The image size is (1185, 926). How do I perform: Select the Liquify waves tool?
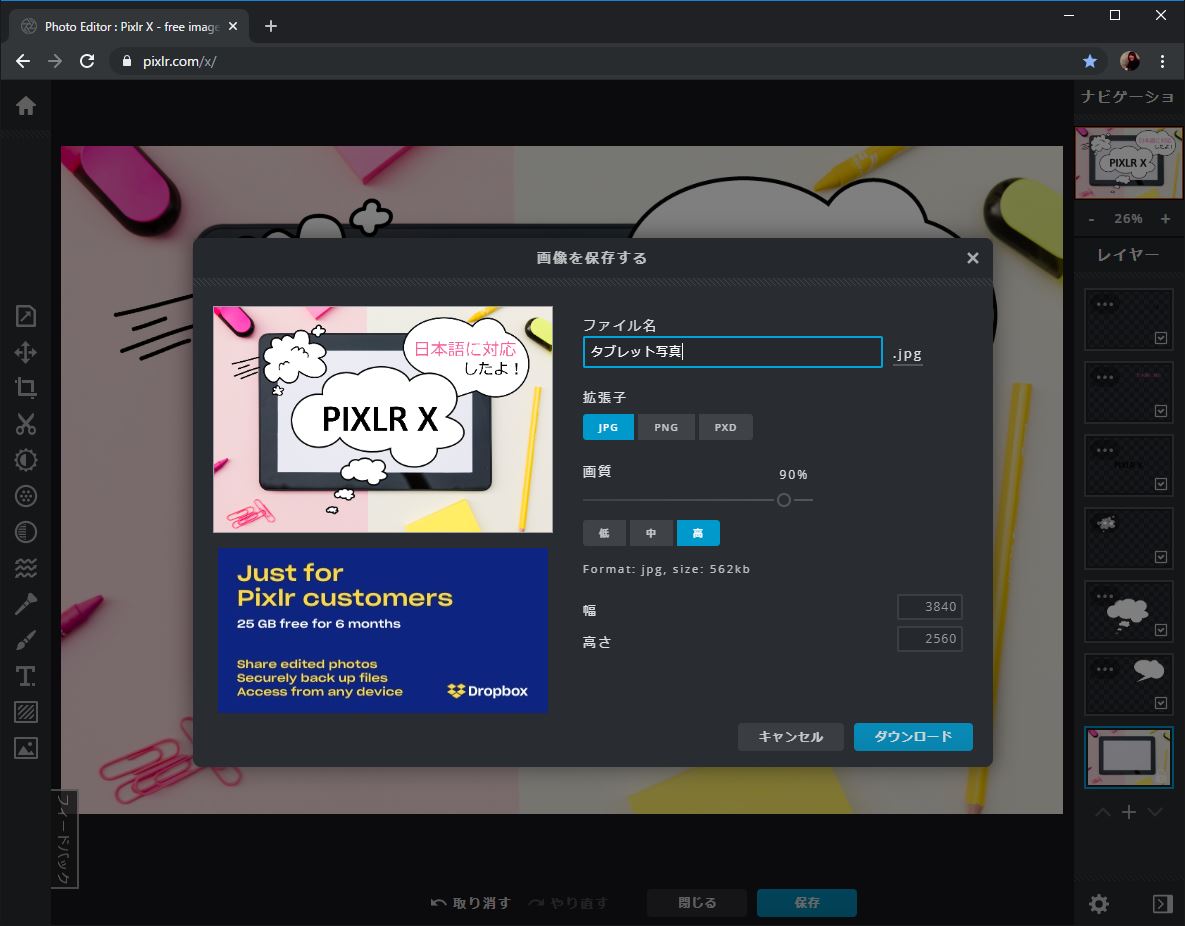point(26,568)
